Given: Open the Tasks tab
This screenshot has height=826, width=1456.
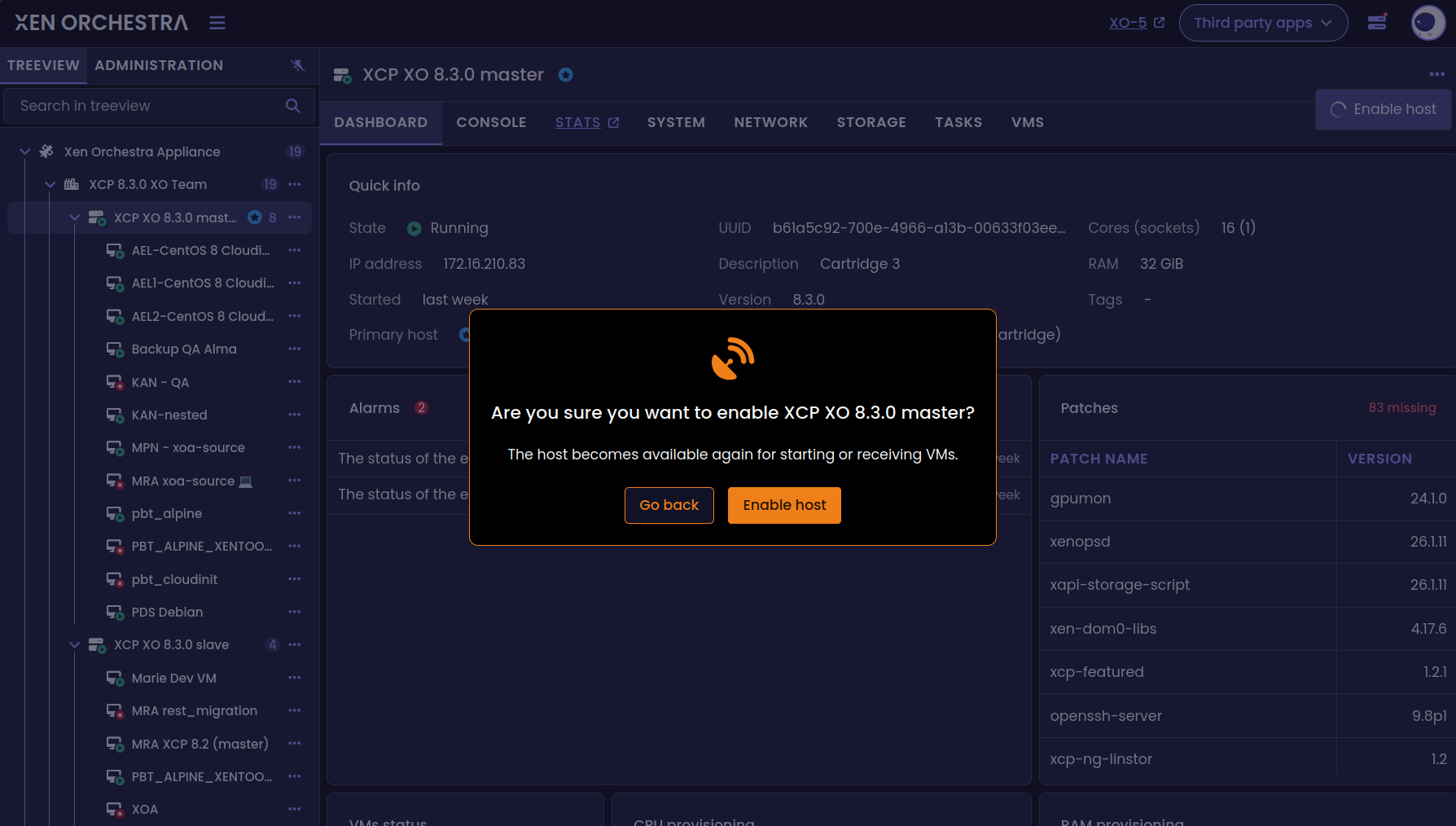Looking at the screenshot, I should pos(958,122).
